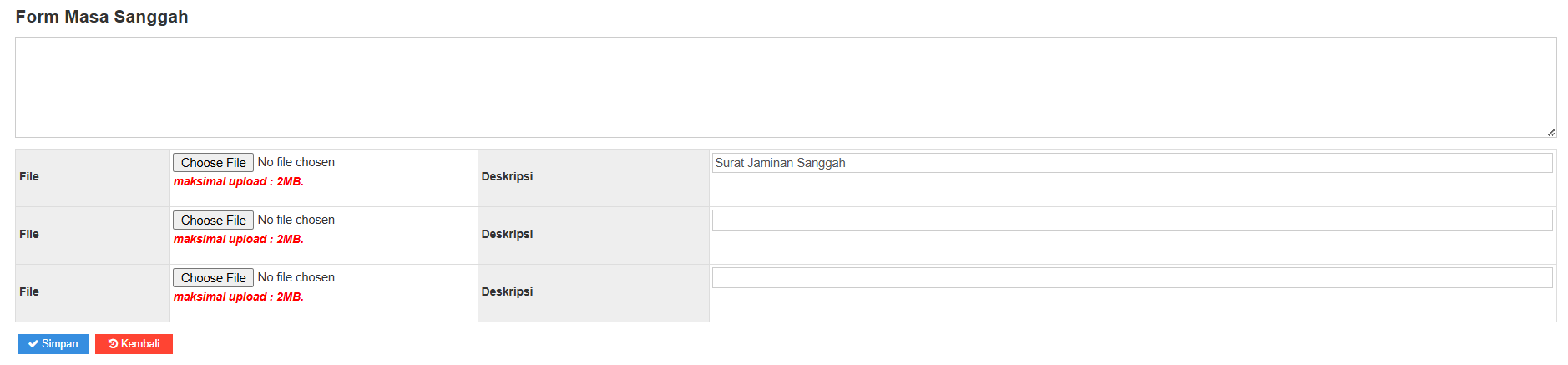Click the Form Masa Sanggah heading
The height and width of the screenshot is (365, 1568).
102,17
